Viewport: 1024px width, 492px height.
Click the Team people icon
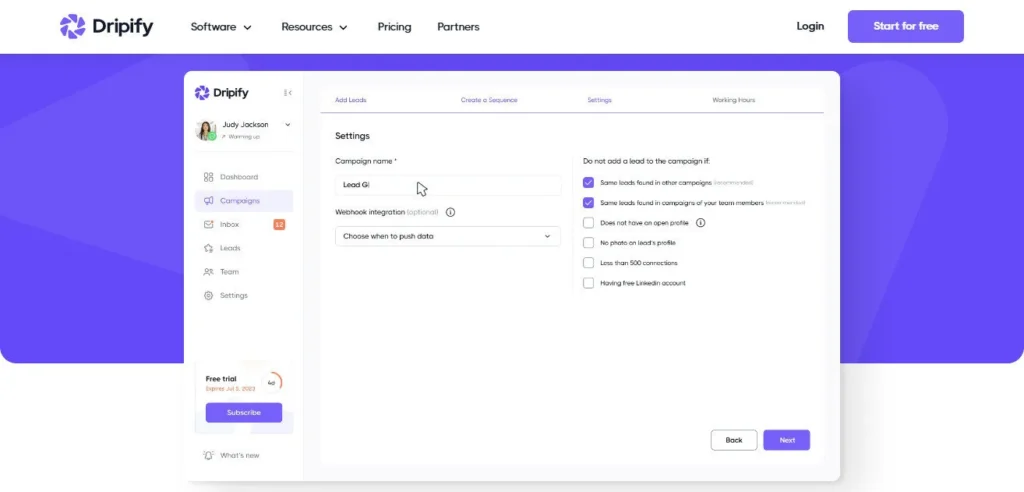coord(208,272)
